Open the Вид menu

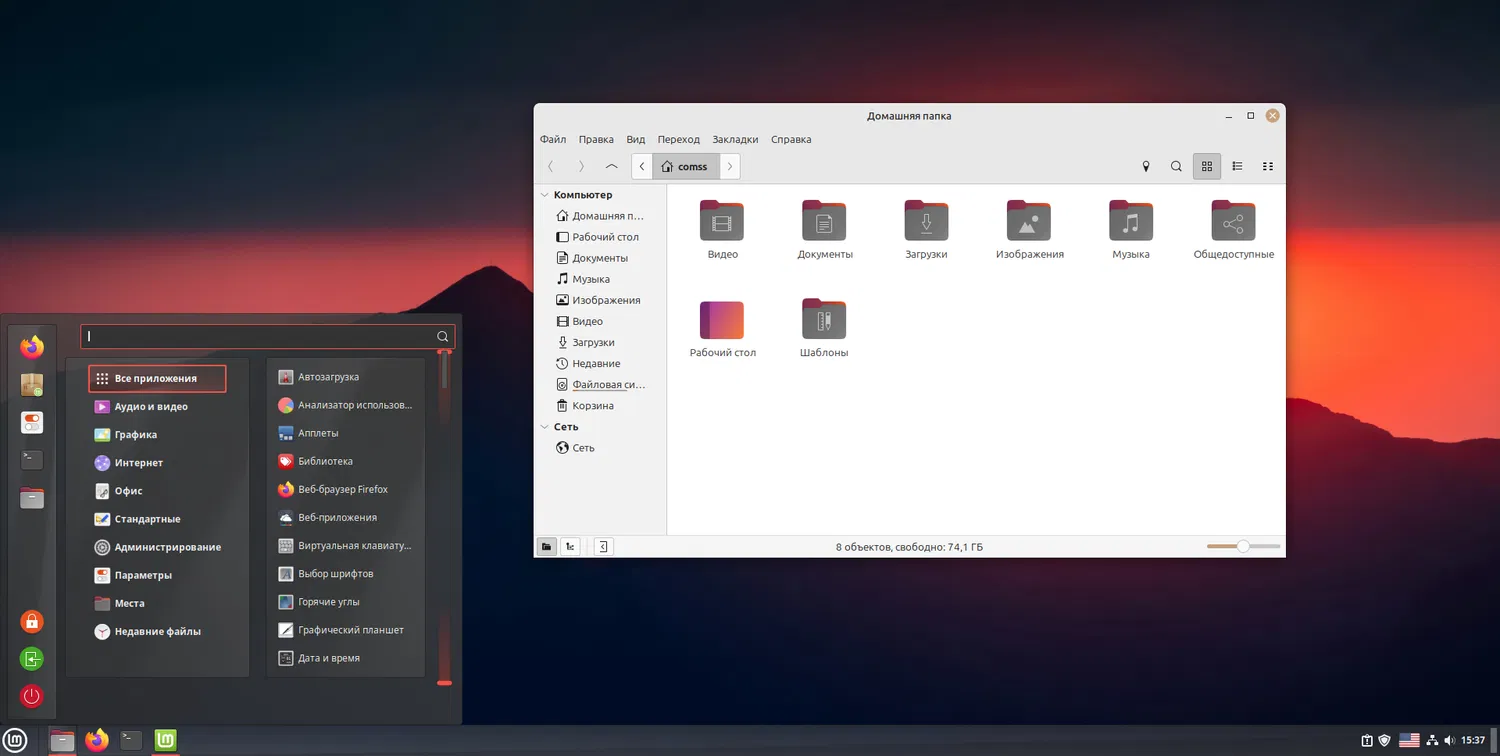[x=636, y=139]
